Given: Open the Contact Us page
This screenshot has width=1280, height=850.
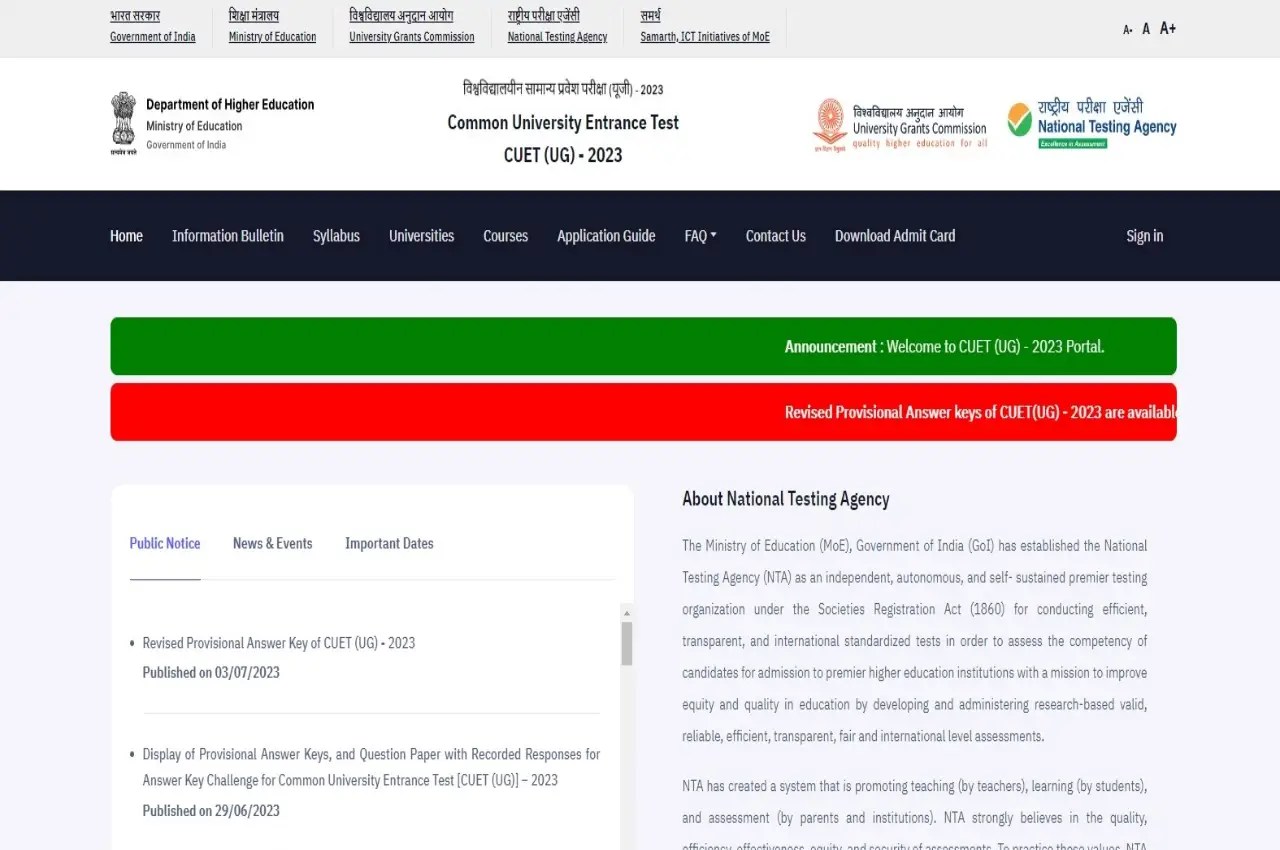Looking at the screenshot, I should pyautogui.click(x=775, y=236).
